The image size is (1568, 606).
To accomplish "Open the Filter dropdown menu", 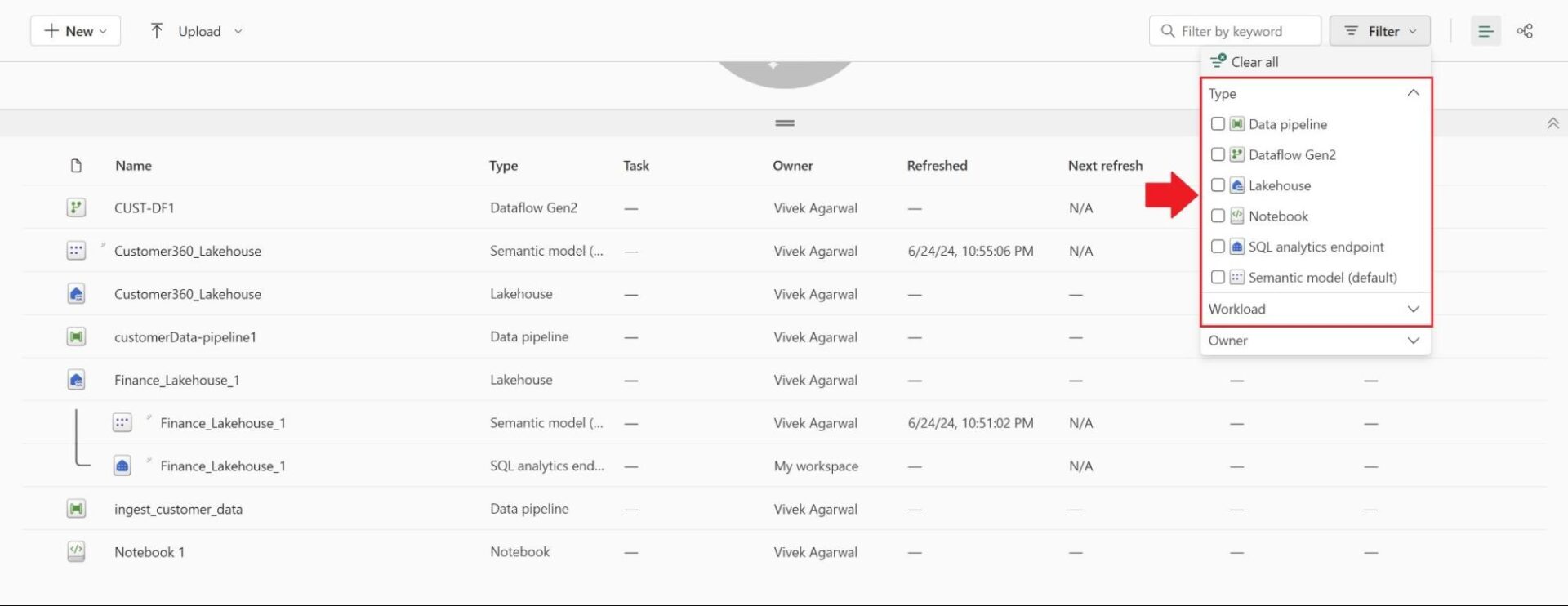I will (x=1379, y=31).
